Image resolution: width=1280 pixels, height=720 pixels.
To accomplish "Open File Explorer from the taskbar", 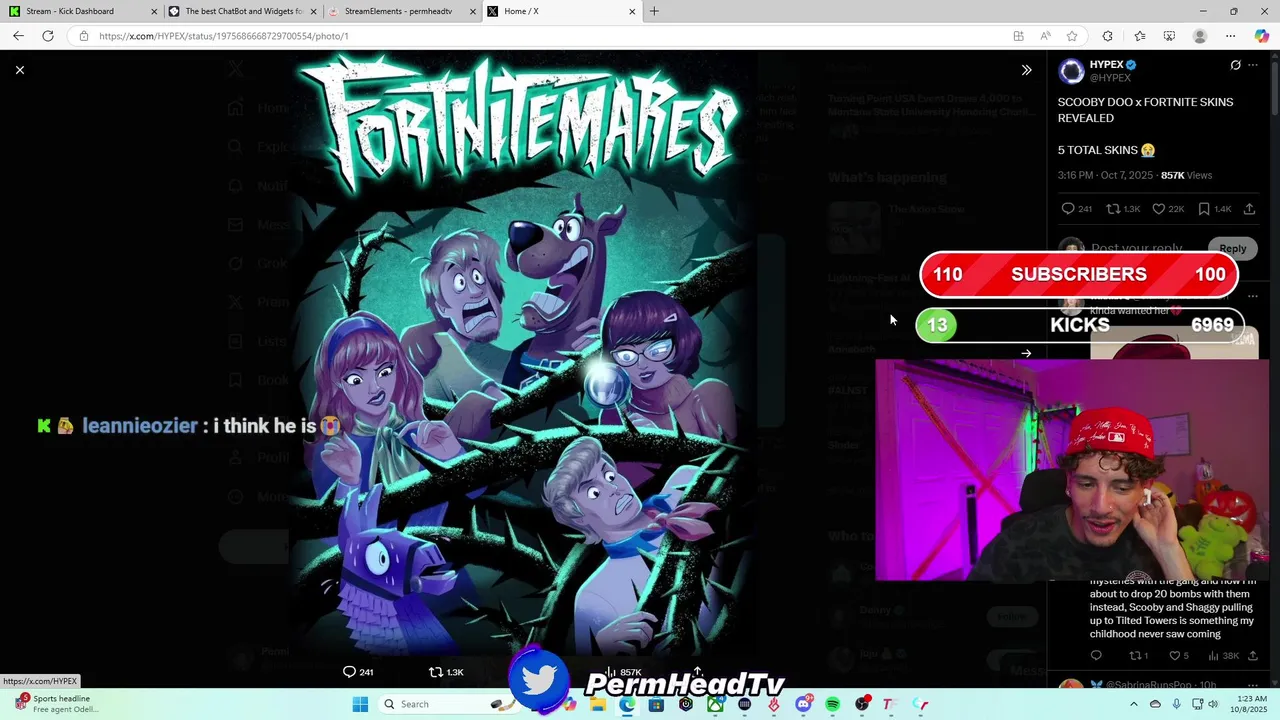I will point(597,704).
